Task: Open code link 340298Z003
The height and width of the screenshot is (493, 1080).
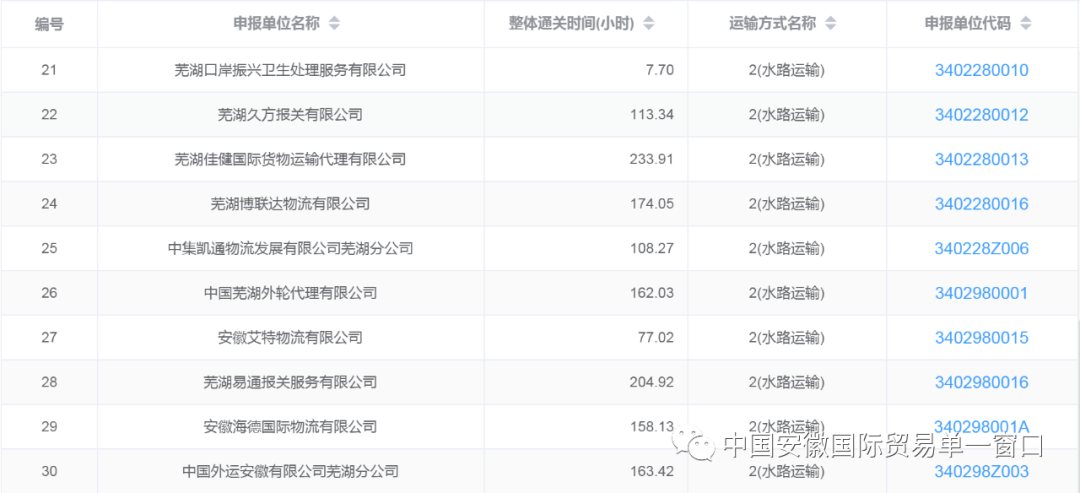Action: 982,472
